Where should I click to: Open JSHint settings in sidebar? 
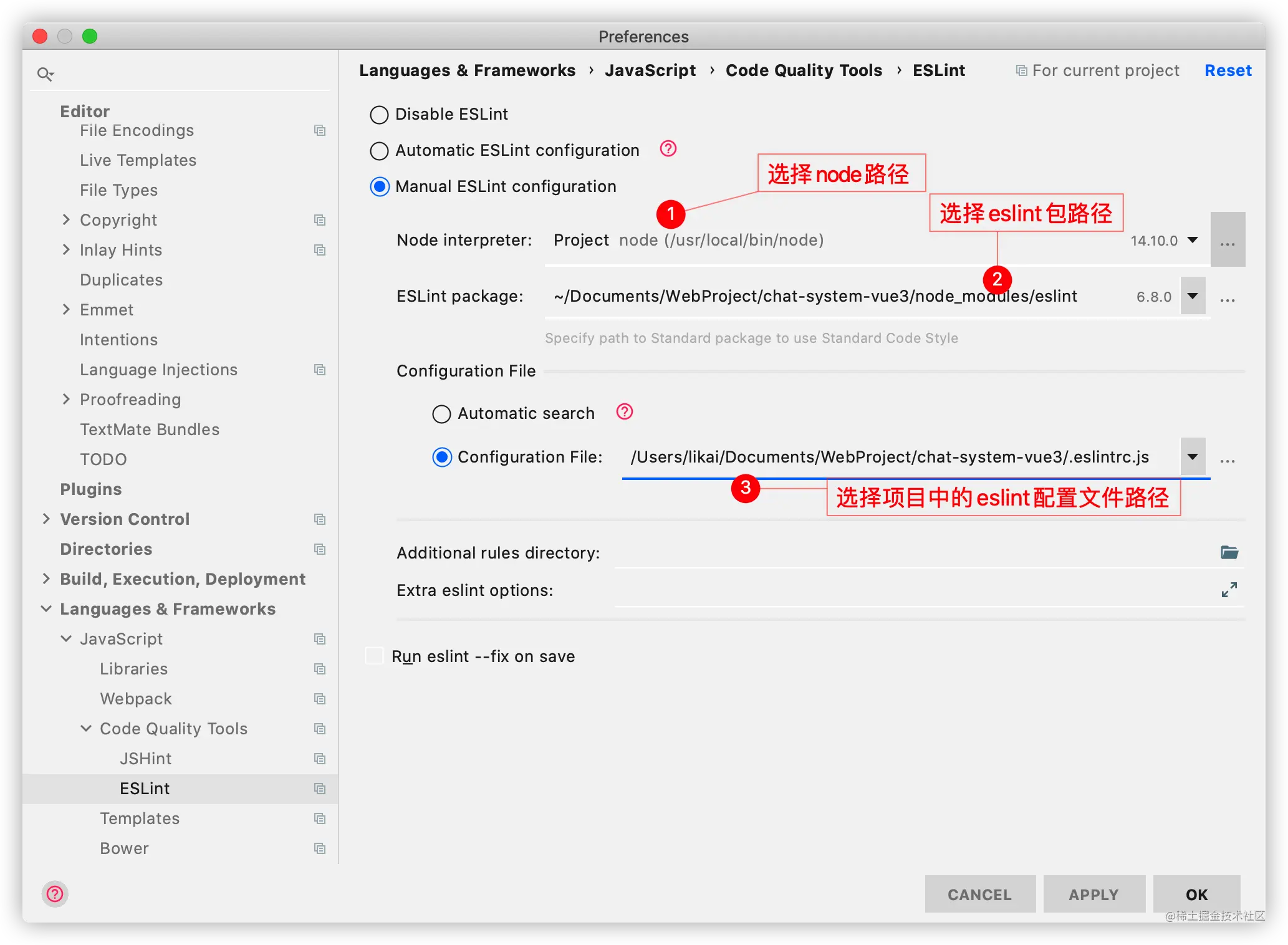pos(145,759)
